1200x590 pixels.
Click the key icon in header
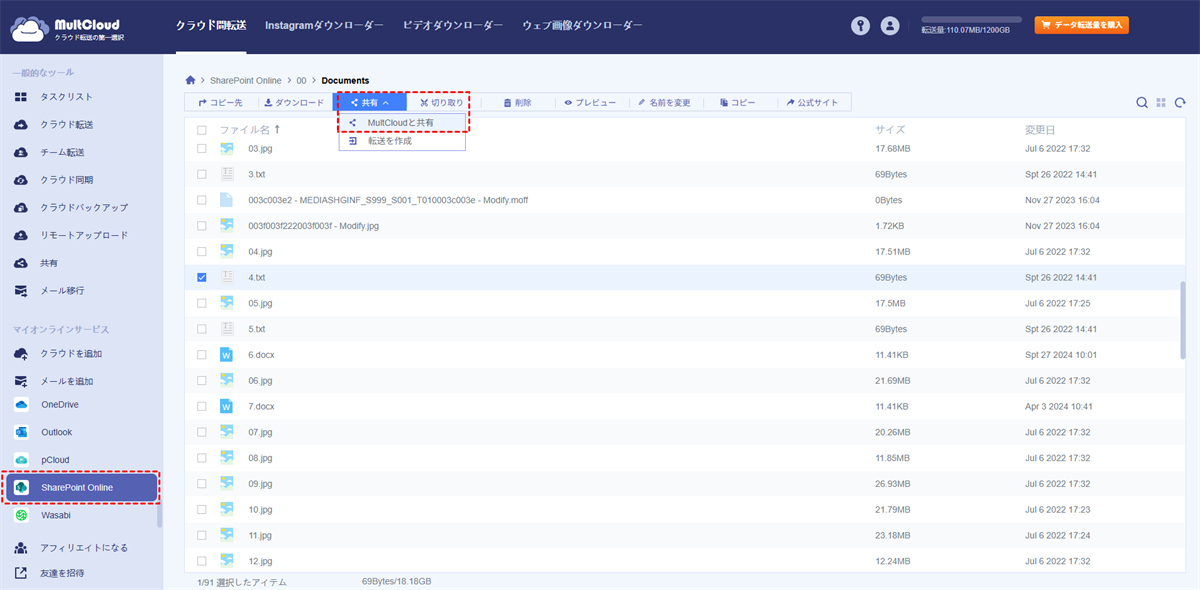(860, 26)
